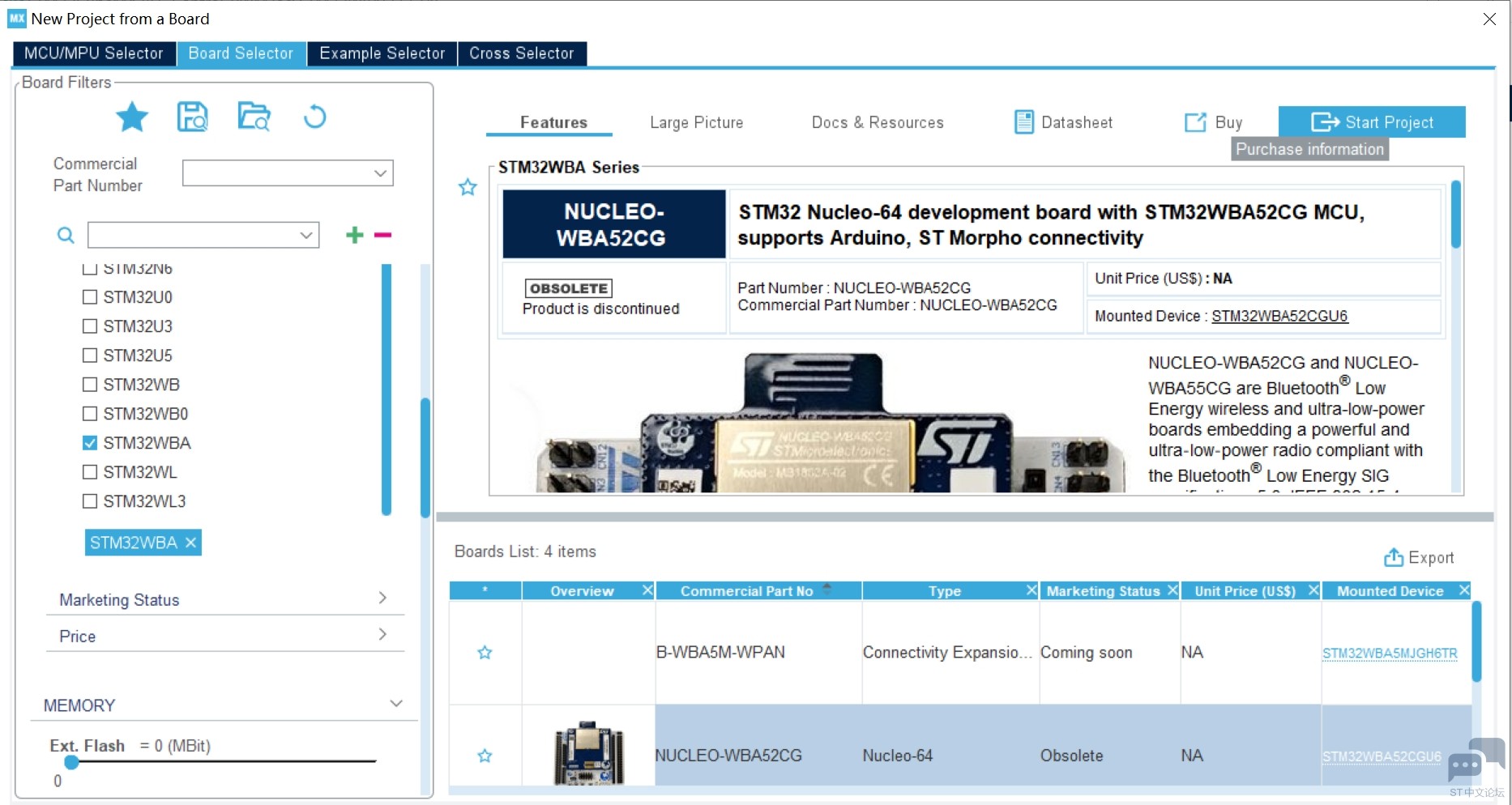Screen dimensions: 1512x805
Task: Open mounted device STM32WBA52CGU6 link
Action: click(1279, 316)
